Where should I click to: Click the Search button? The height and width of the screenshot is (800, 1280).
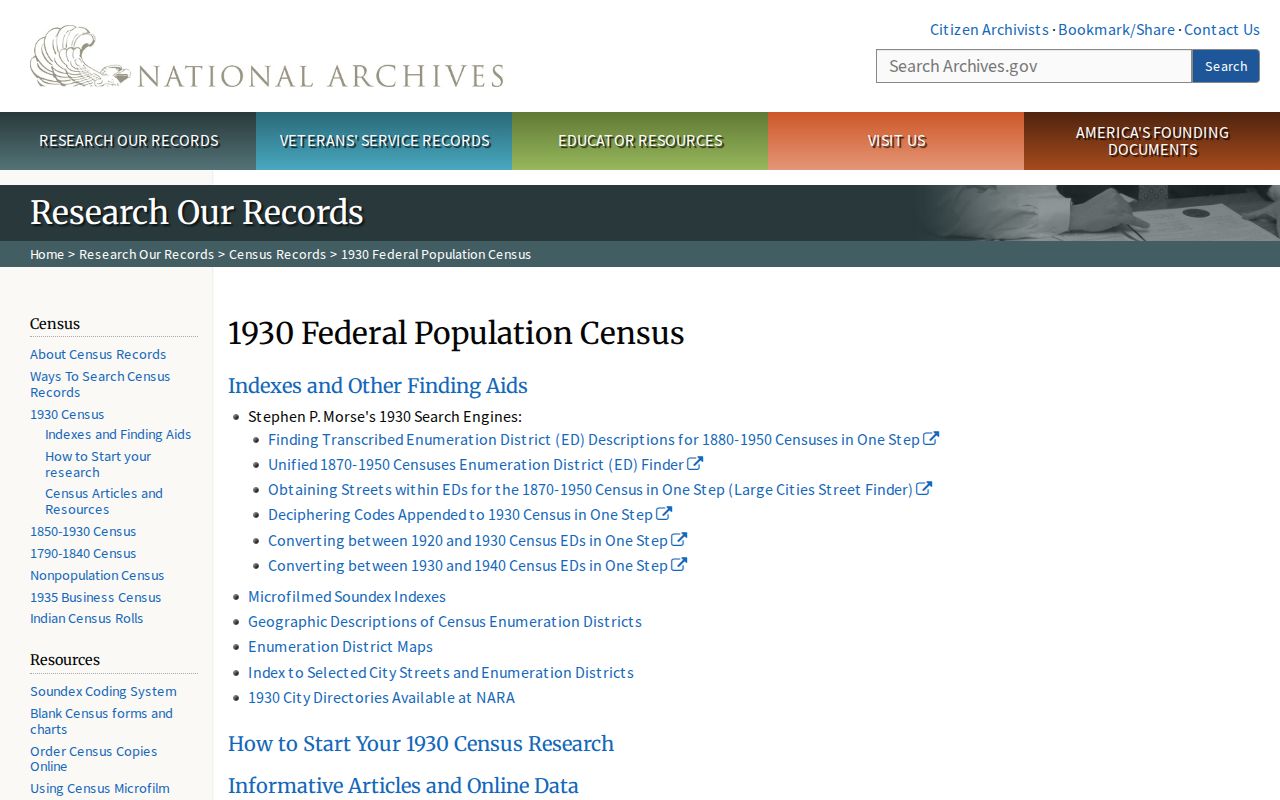(x=1226, y=66)
